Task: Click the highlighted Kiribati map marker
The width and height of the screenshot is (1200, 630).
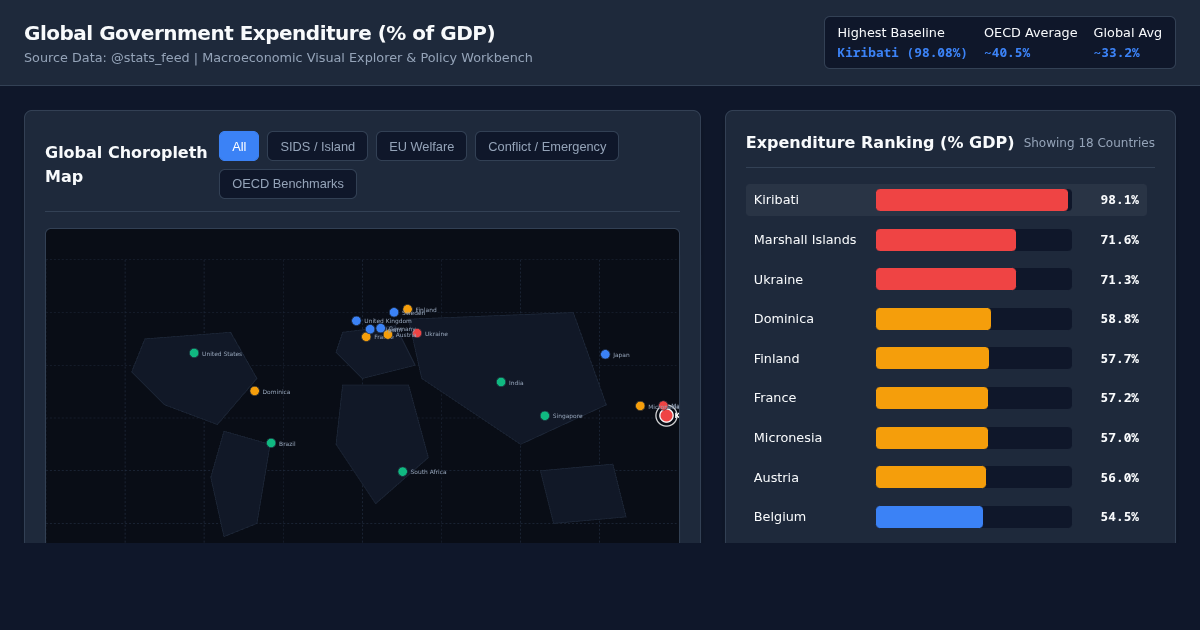Action: click(666, 415)
